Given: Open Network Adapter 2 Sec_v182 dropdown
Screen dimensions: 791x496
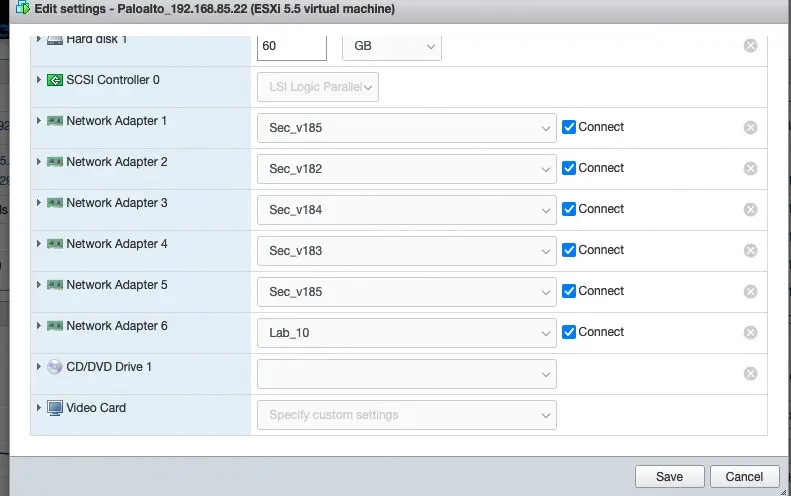Looking at the screenshot, I should coord(406,169).
